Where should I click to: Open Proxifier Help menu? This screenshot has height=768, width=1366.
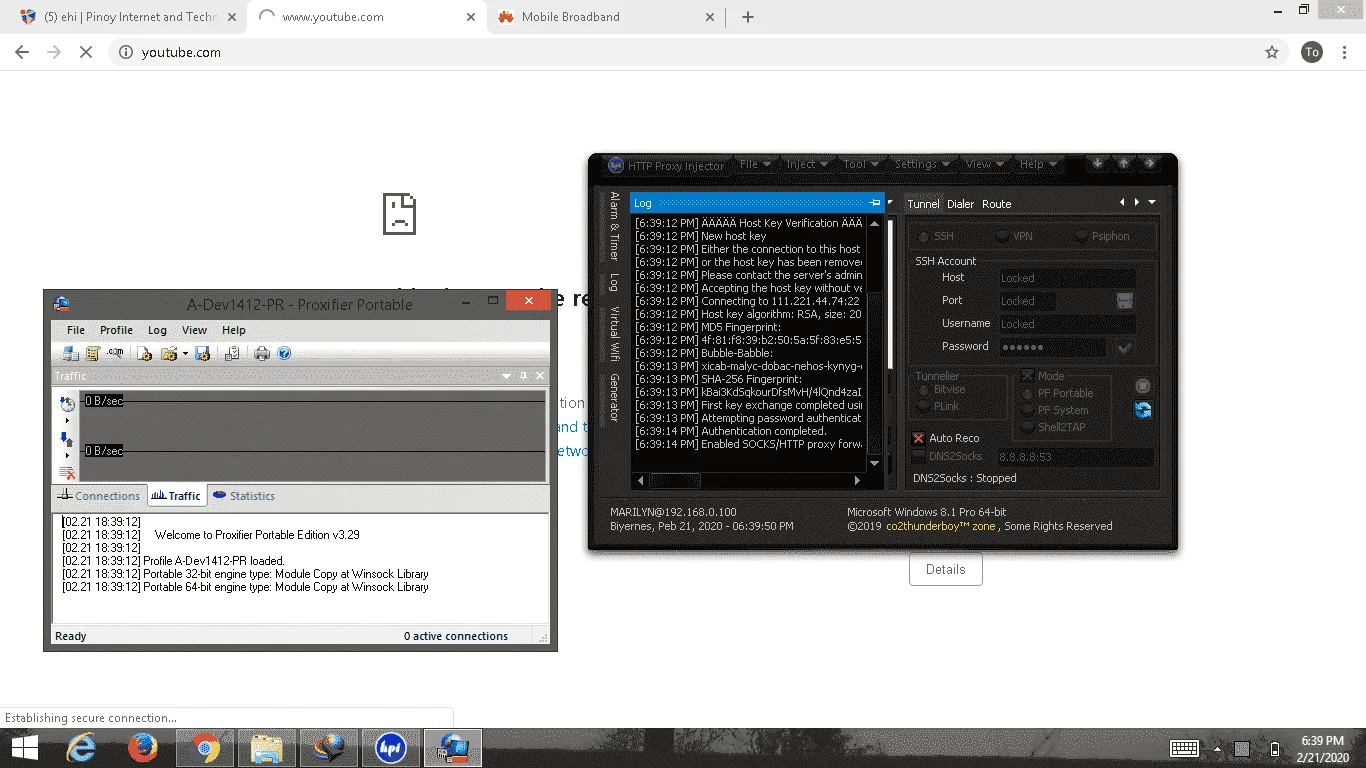233,330
